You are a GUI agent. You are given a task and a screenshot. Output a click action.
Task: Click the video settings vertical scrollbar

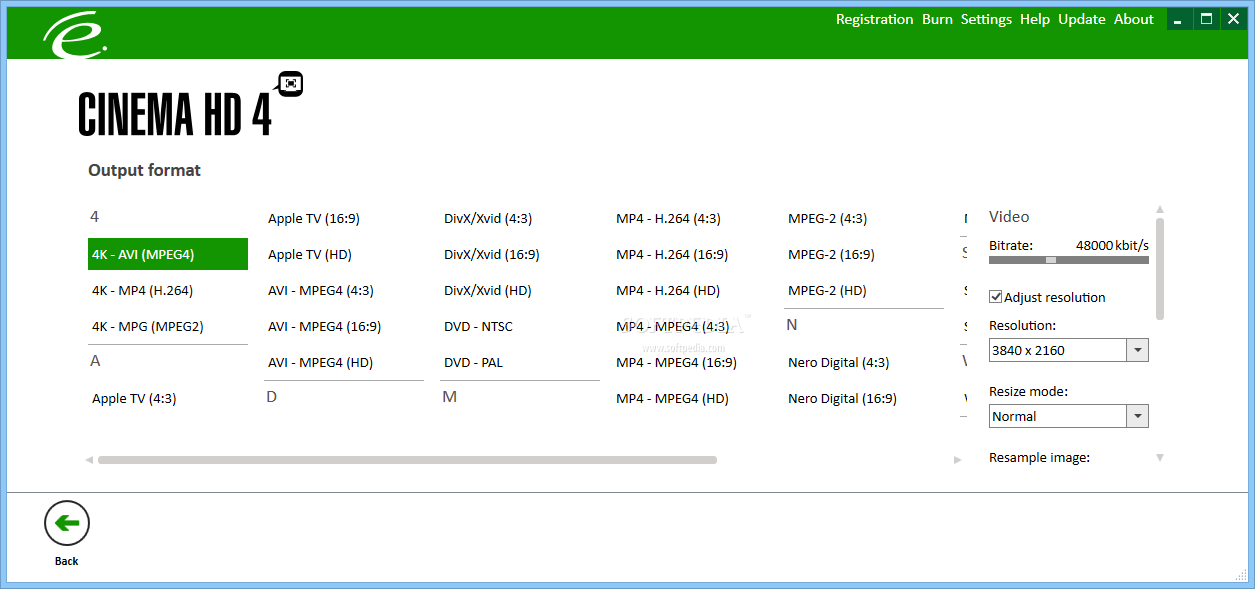coord(1160,269)
